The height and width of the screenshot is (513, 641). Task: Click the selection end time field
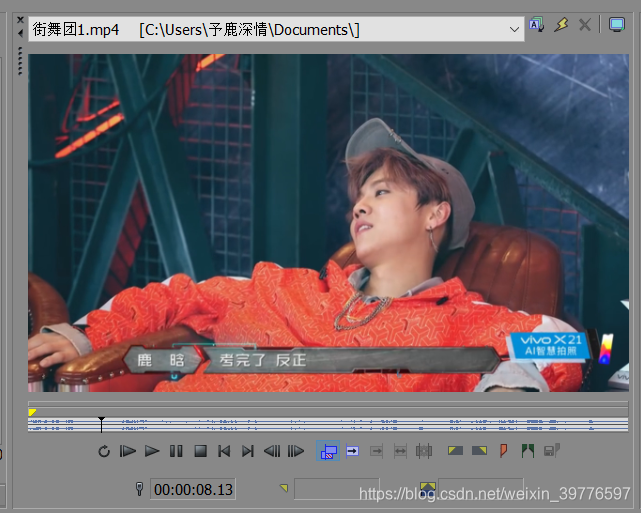(x=481, y=488)
